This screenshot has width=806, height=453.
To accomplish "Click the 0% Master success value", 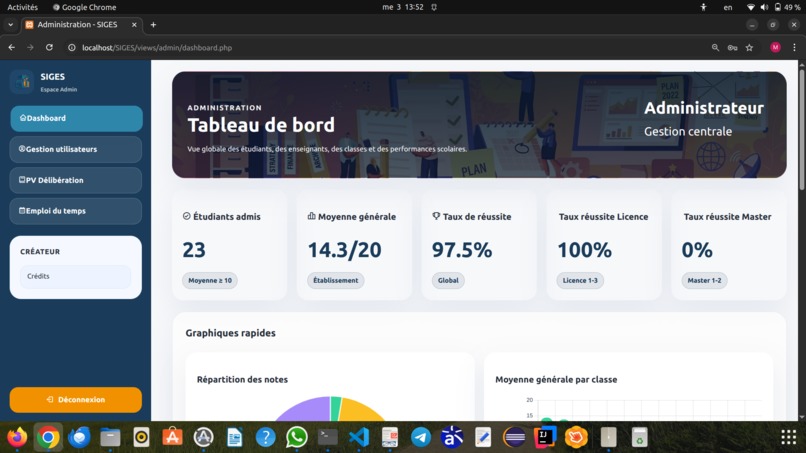I will [697, 250].
